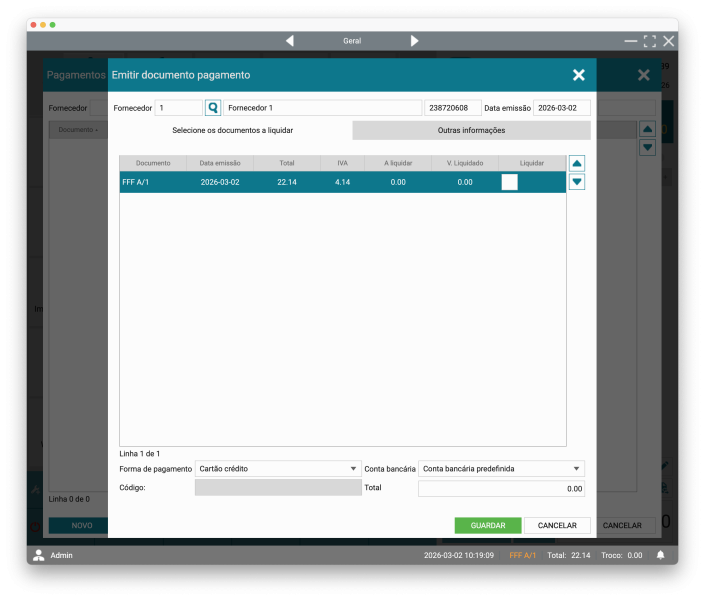Open the Forma de pagamento dropdown
Viewport: 705px width, 600px height.
(x=278, y=468)
